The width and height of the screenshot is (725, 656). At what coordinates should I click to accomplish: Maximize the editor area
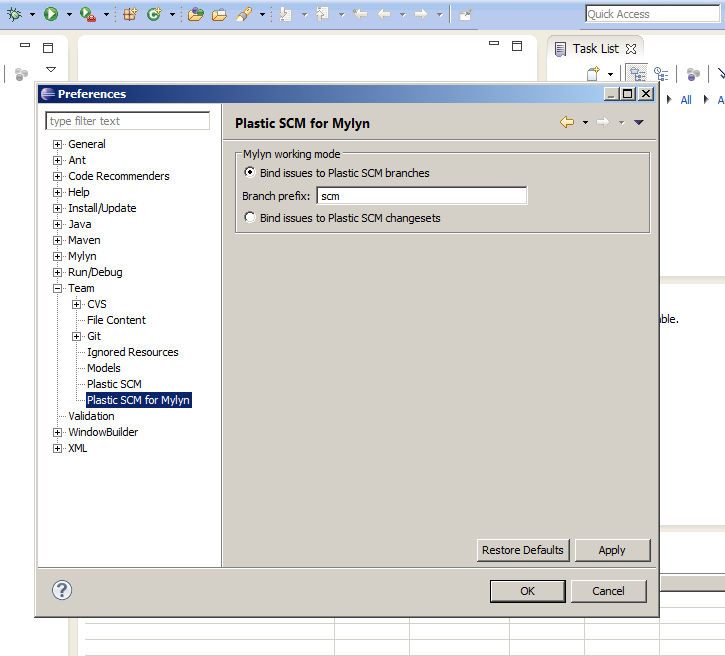pos(517,46)
